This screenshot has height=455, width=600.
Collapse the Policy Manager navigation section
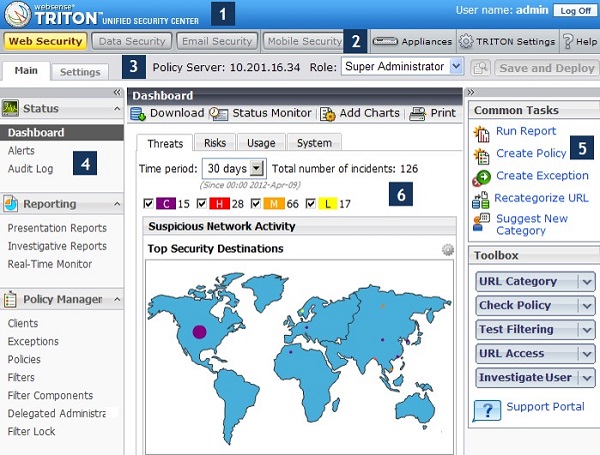117,299
